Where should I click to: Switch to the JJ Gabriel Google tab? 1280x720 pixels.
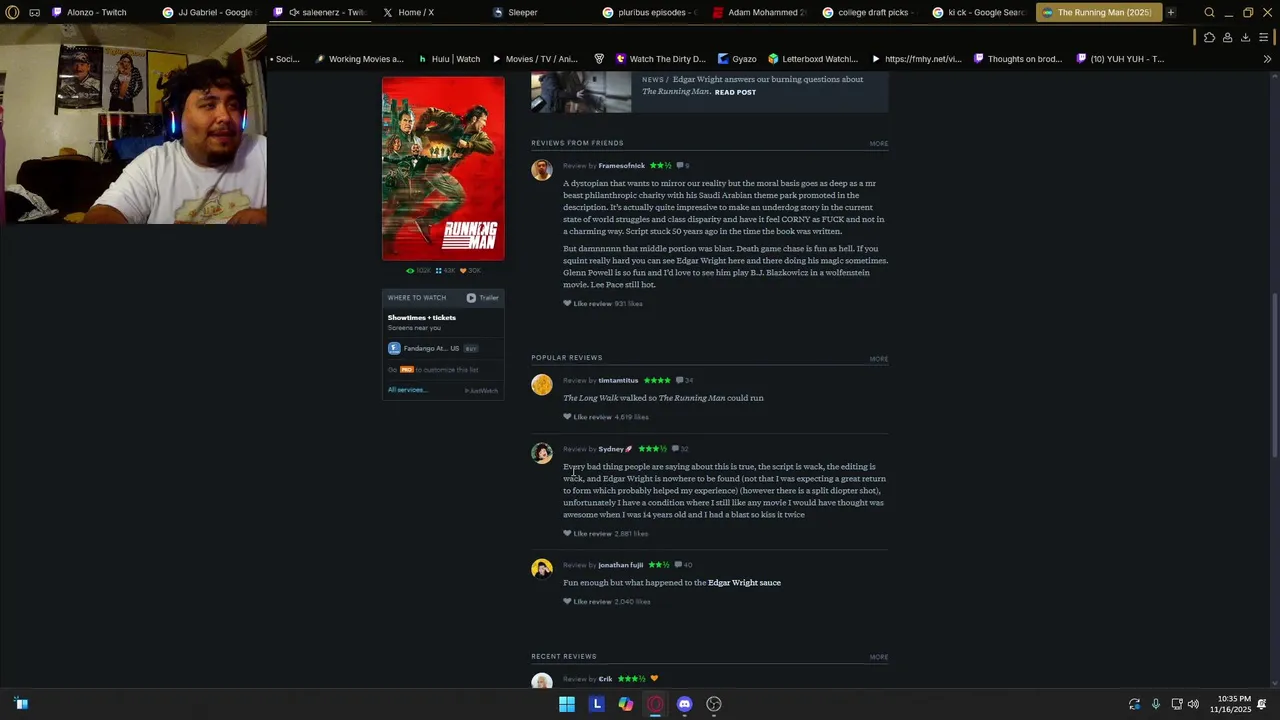pos(212,12)
